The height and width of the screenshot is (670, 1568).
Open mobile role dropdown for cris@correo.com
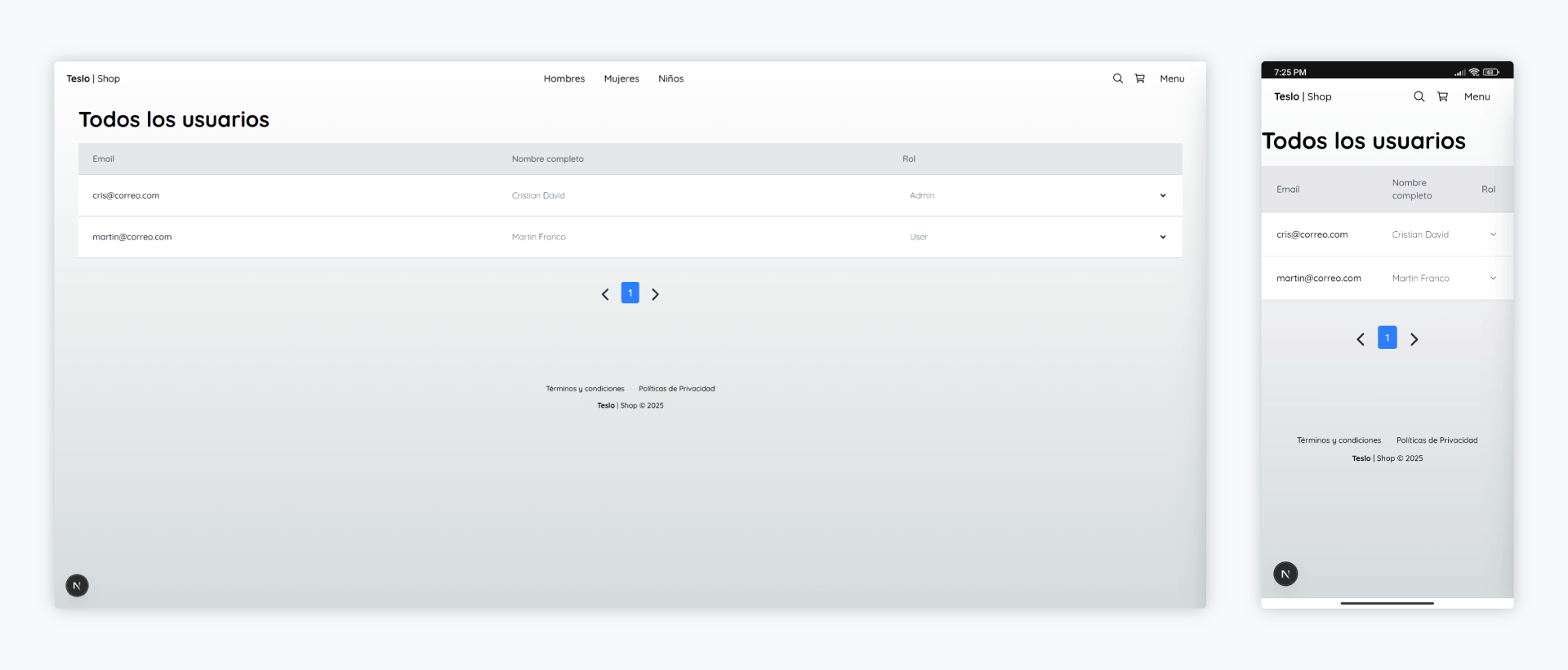coord(1492,234)
